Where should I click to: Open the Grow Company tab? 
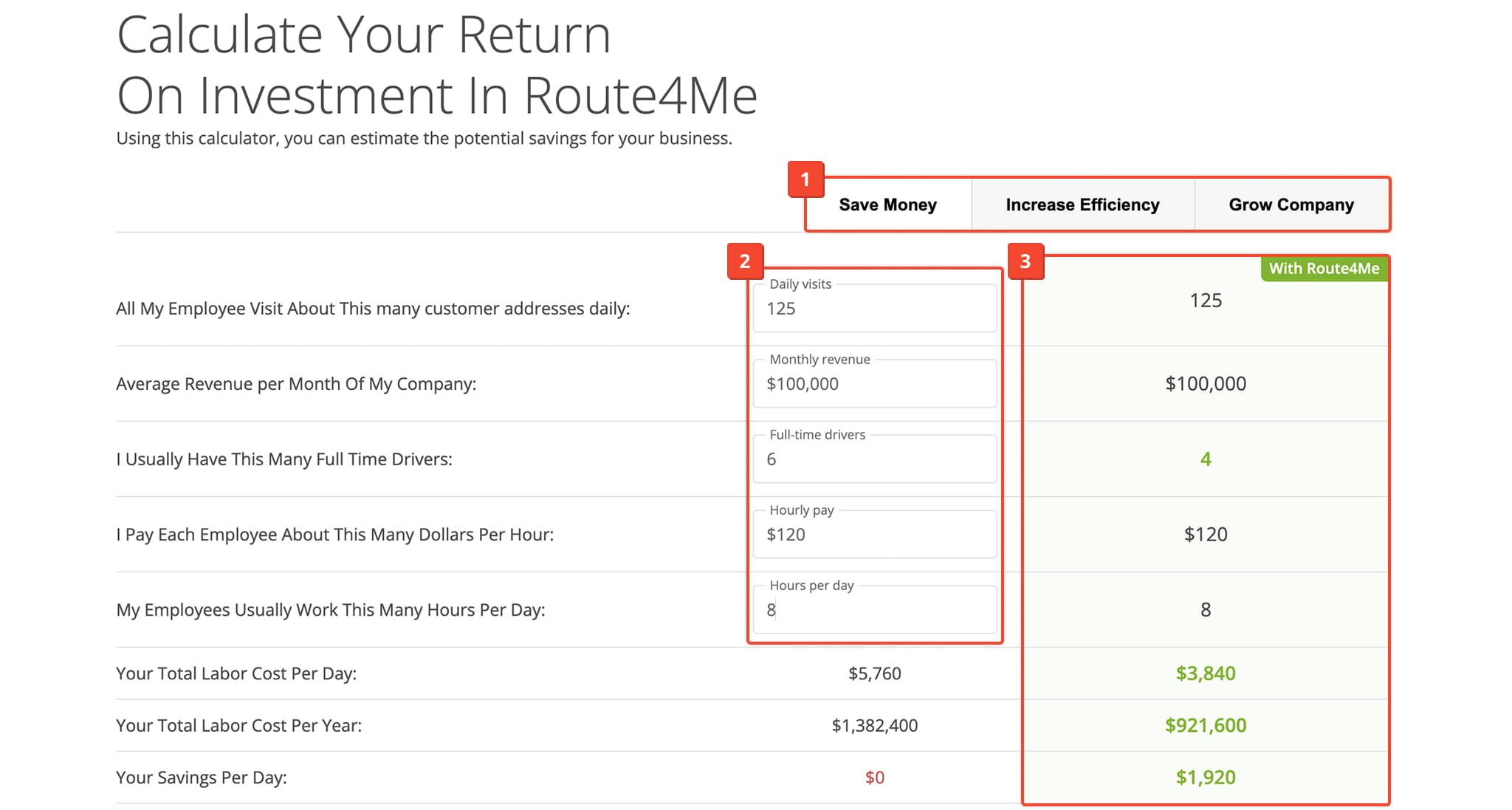(x=1291, y=205)
